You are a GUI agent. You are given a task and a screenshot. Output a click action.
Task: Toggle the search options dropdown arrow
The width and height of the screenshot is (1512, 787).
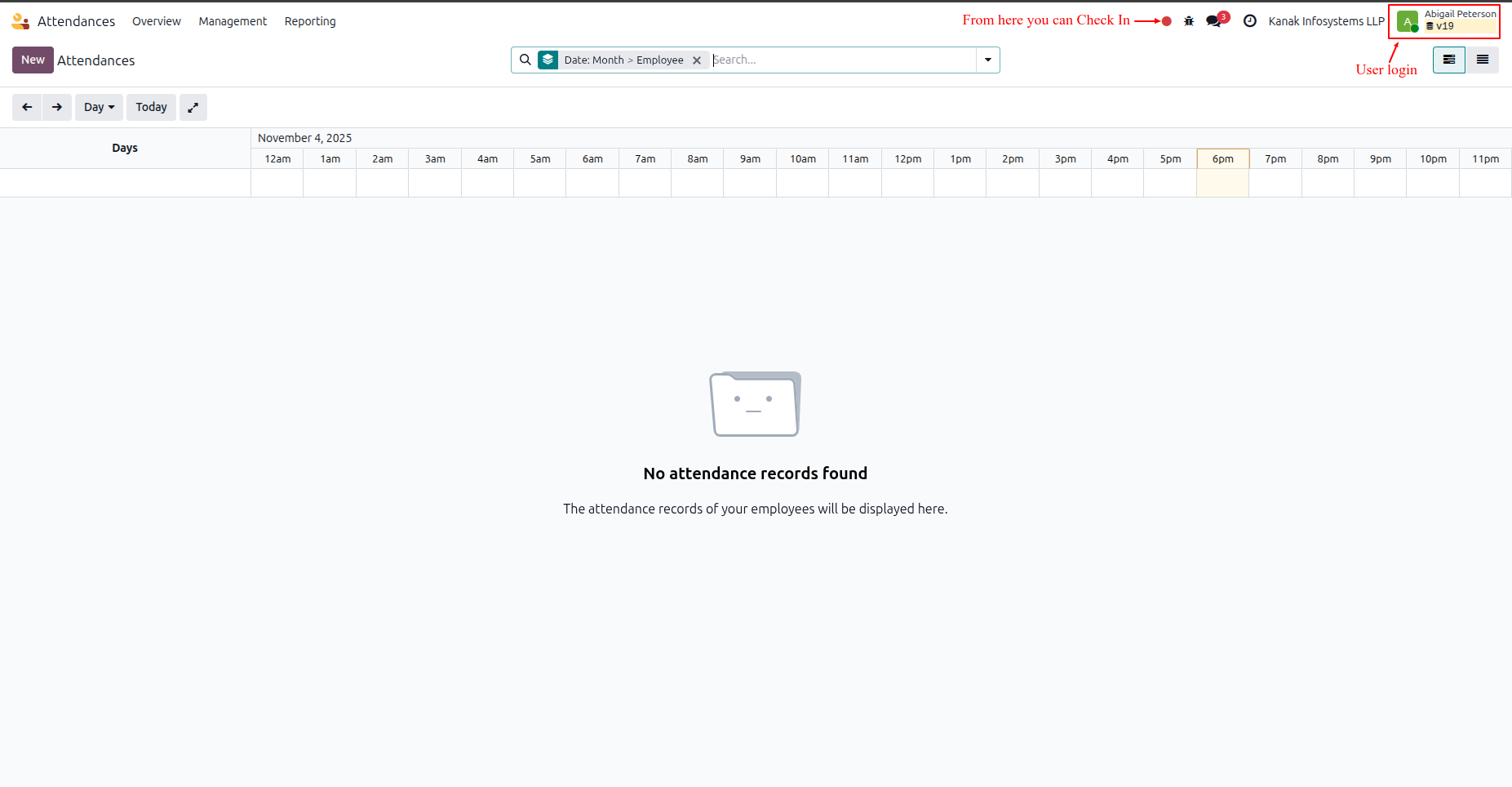988,60
